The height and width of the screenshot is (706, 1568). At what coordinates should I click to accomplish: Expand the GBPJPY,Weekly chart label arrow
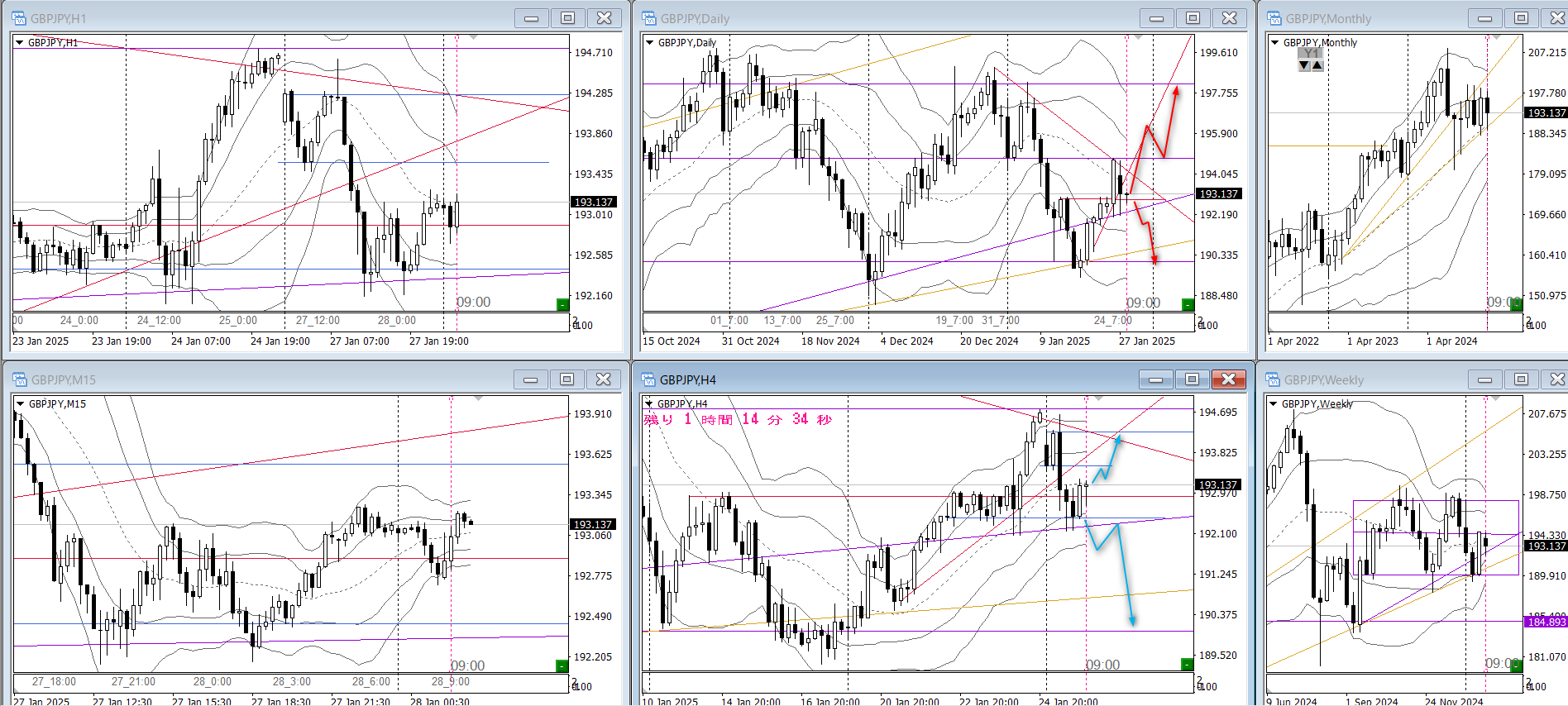[x=1274, y=403]
